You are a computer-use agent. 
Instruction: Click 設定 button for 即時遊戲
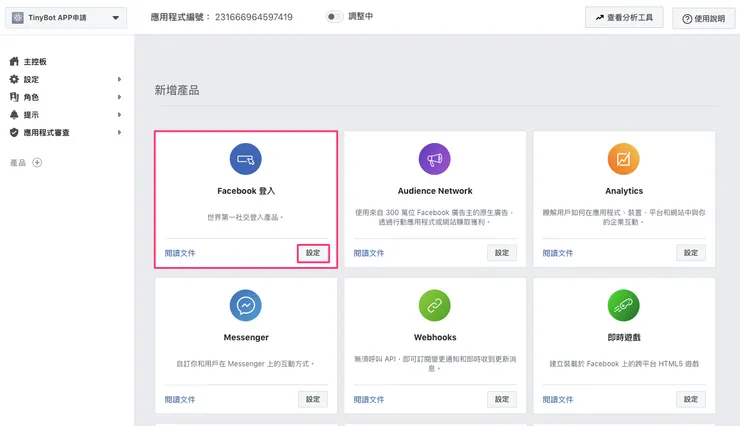point(691,399)
